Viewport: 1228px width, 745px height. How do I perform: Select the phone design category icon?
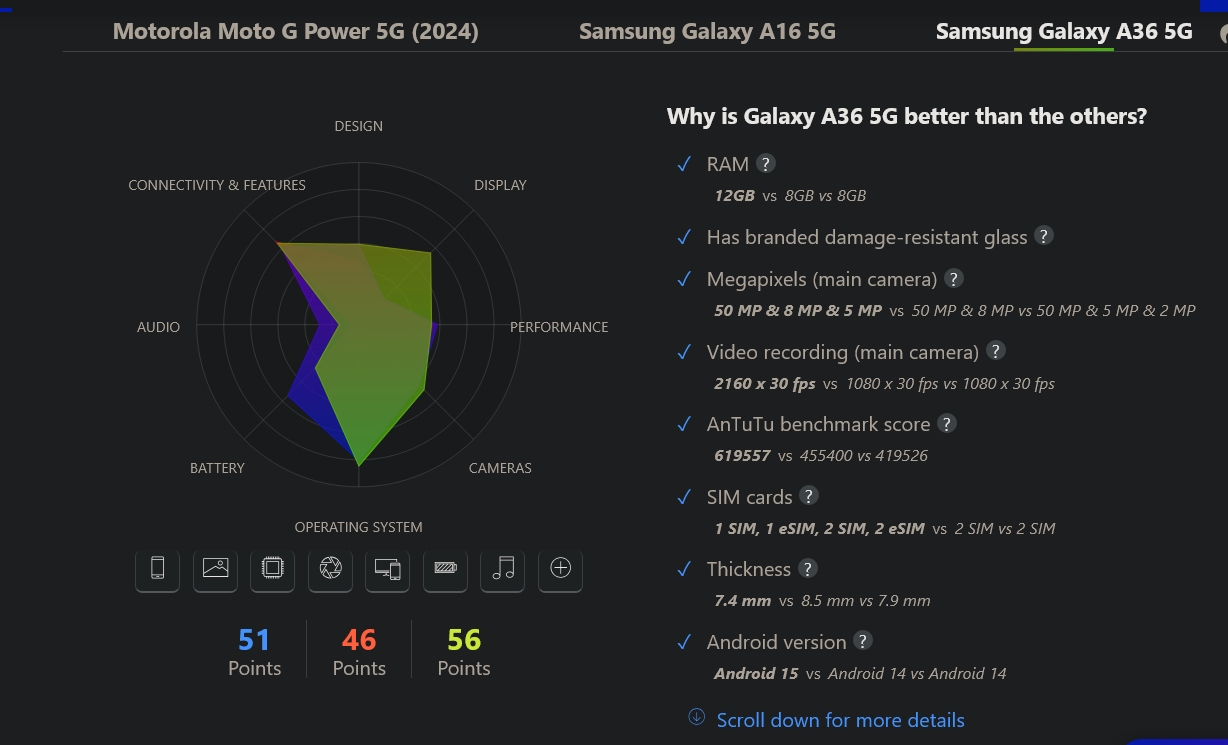click(157, 568)
